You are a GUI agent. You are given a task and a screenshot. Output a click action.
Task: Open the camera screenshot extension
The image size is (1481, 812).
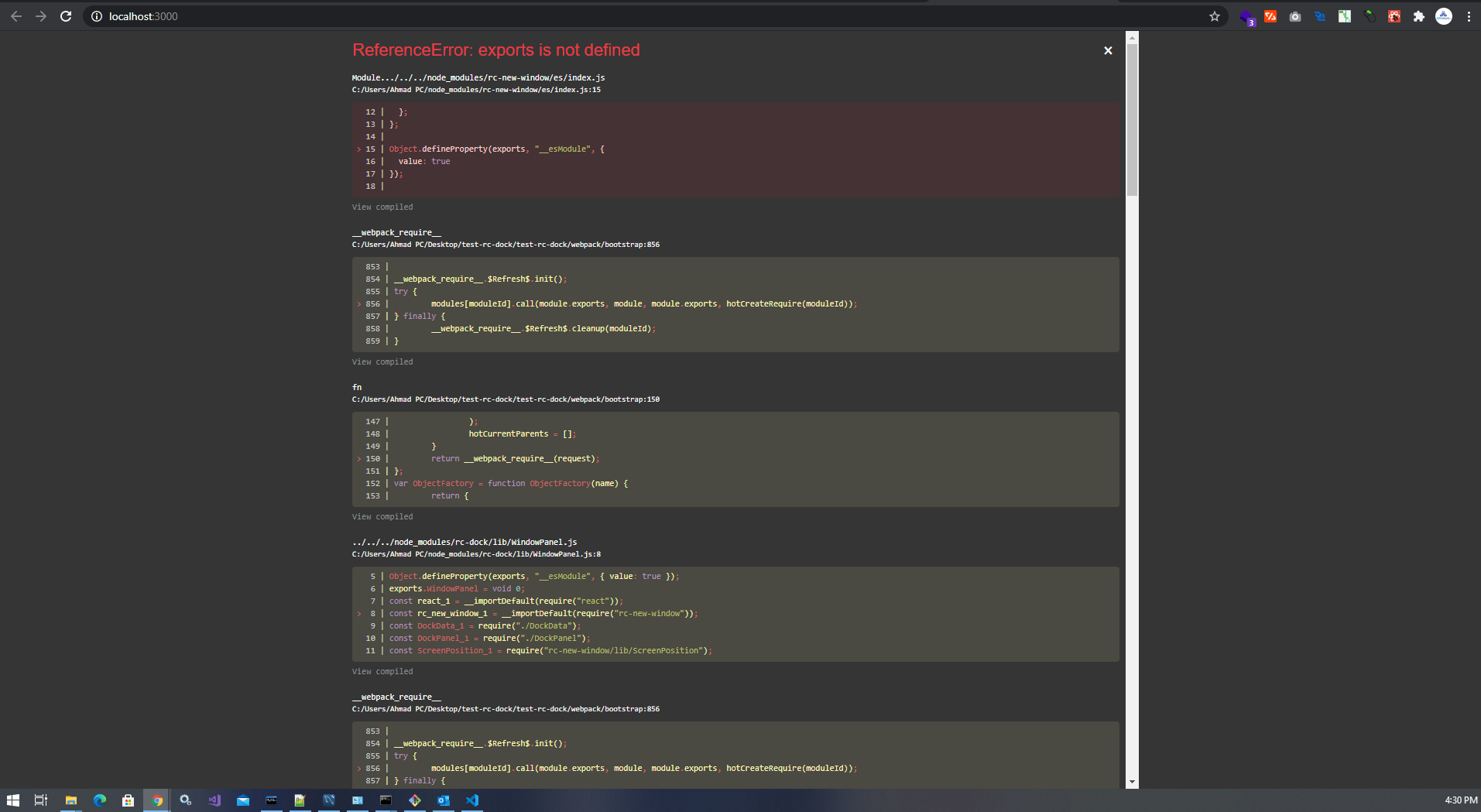[1294, 16]
